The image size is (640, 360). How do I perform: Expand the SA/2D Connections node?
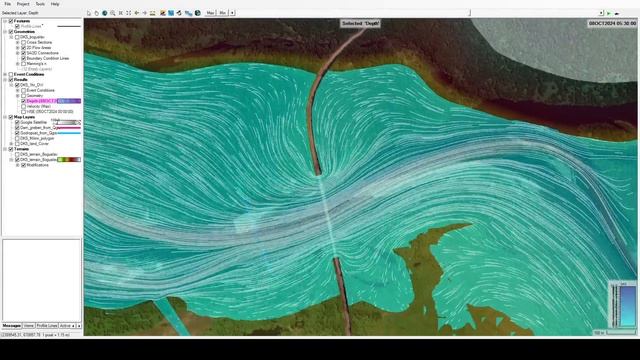pos(18,53)
